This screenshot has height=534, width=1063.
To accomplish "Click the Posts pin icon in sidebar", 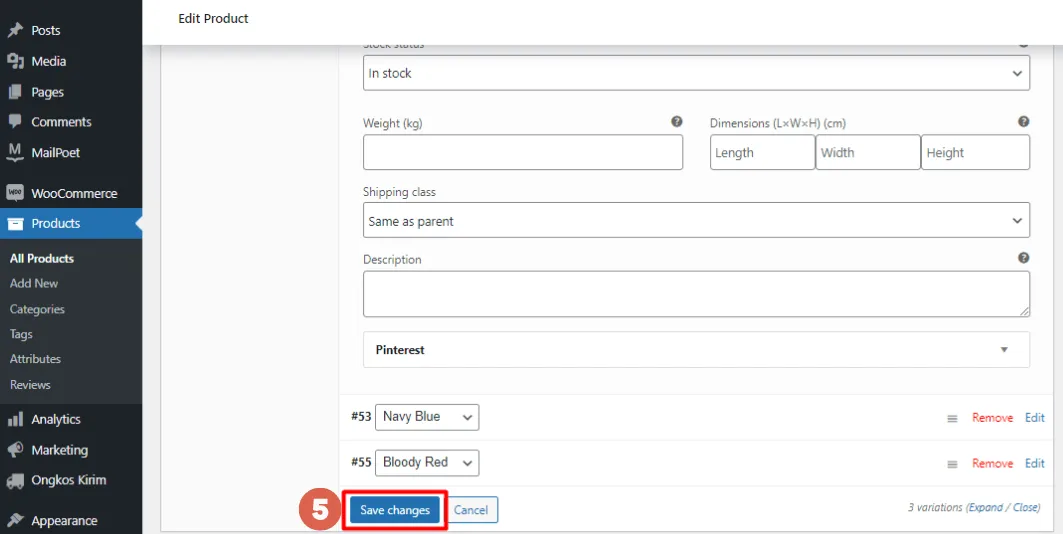I will pos(15,30).
